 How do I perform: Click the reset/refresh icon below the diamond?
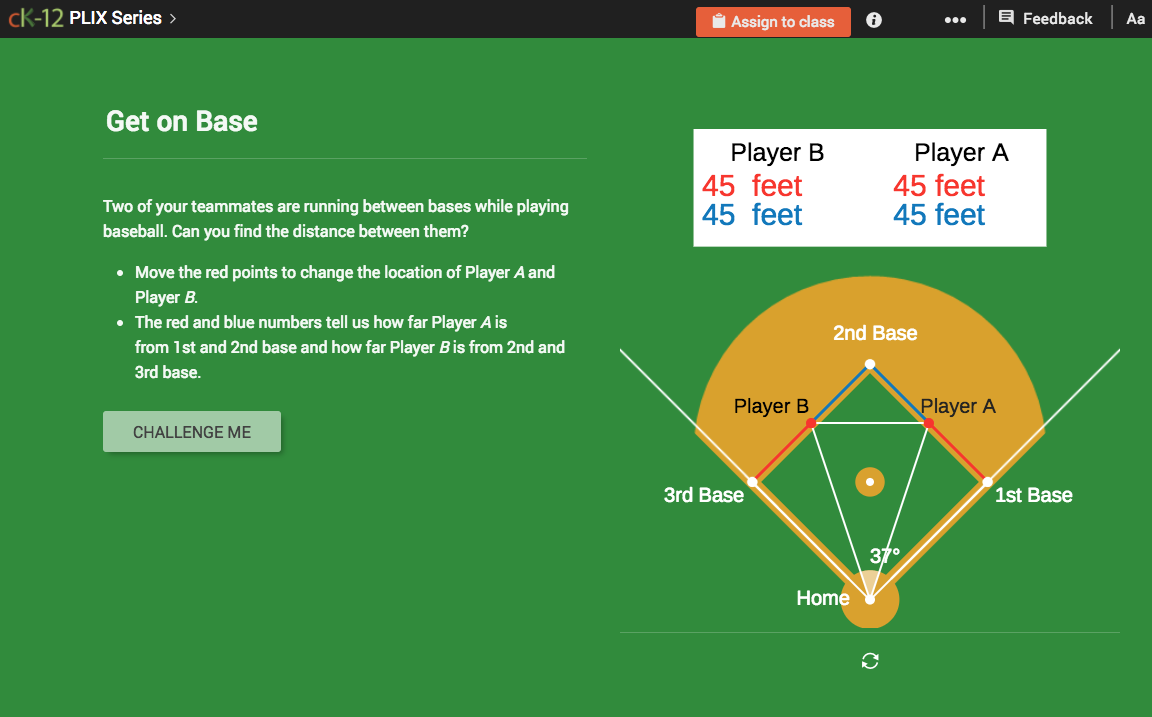[869, 661]
